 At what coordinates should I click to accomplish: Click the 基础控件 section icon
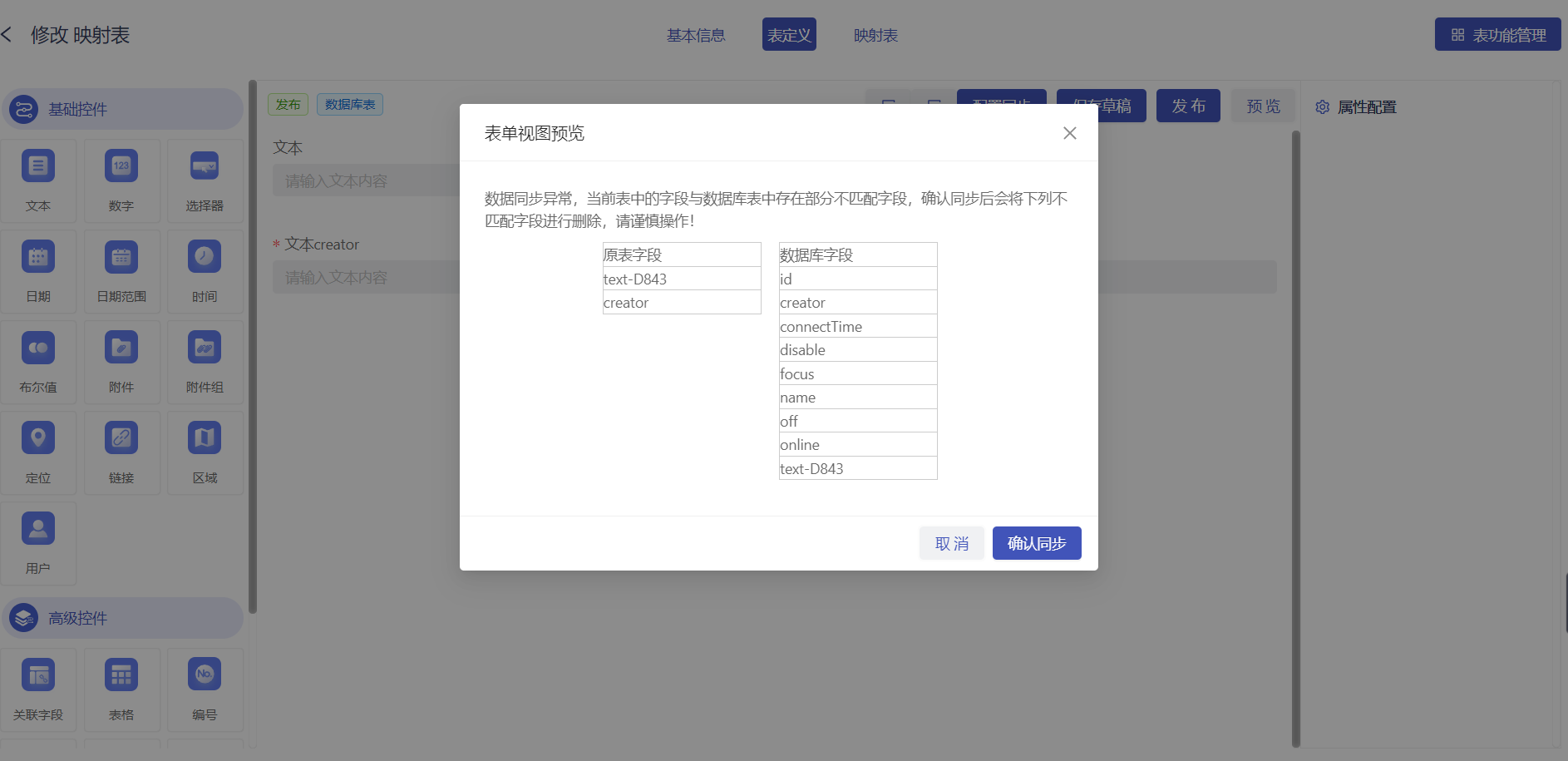(24, 109)
